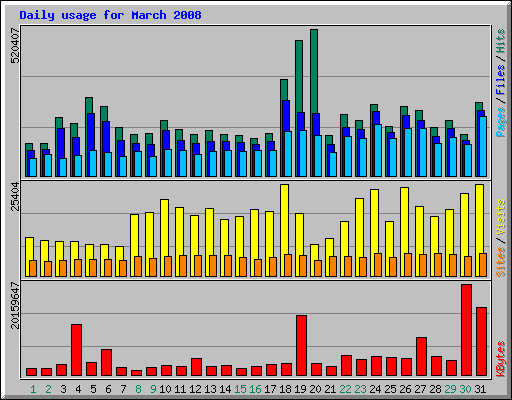Image resolution: width=512 pixels, height=400 pixels.
Task: Click day 10 label on x-axis
Action: tap(165, 389)
